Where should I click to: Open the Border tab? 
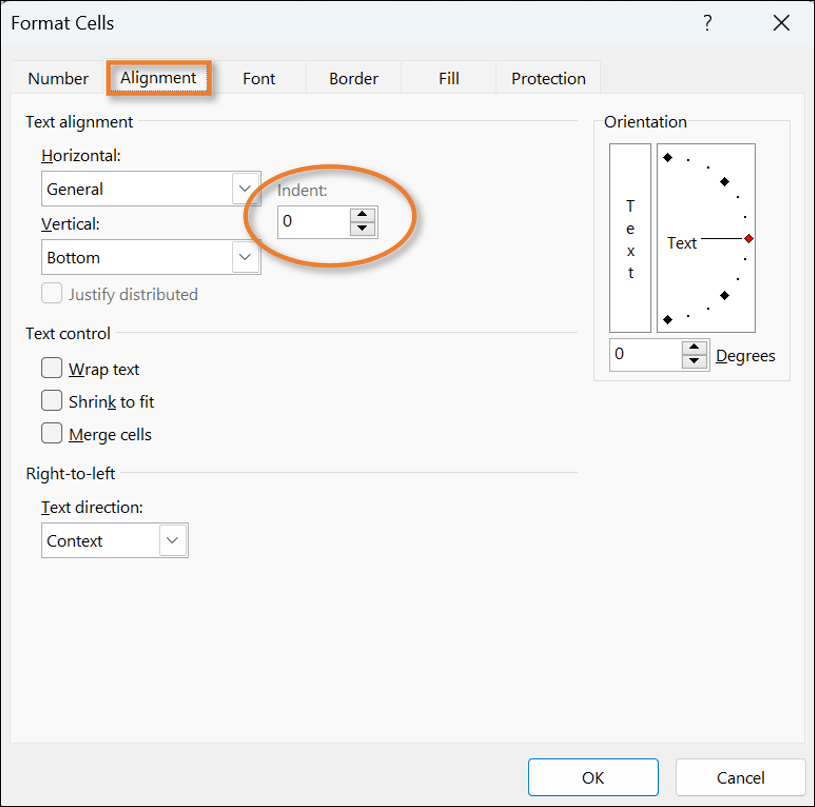354,78
